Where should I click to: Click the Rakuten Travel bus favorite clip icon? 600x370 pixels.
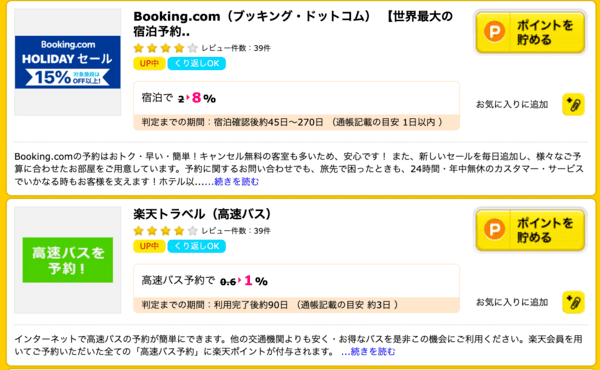pos(573,302)
